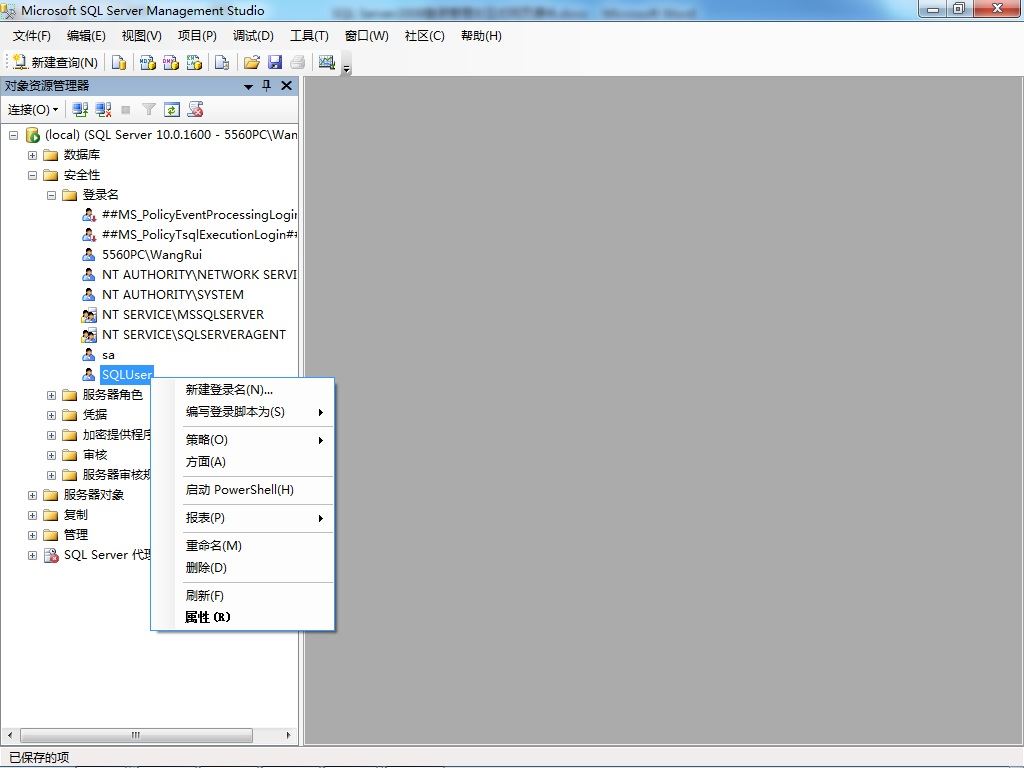Image resolution: width=1024 pixels, height=768 pixels.
Task: Select the sa login
Action: [x=108, y=355]
